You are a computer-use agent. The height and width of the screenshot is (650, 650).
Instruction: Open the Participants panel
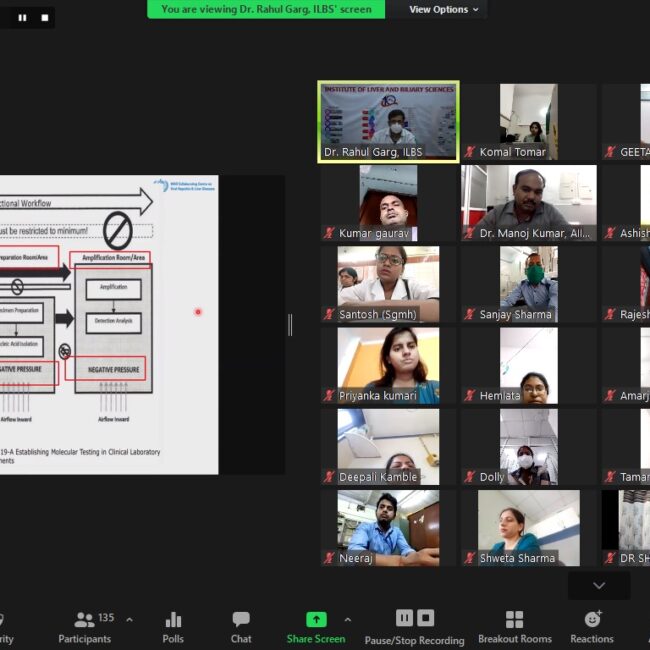coord(85,627)
